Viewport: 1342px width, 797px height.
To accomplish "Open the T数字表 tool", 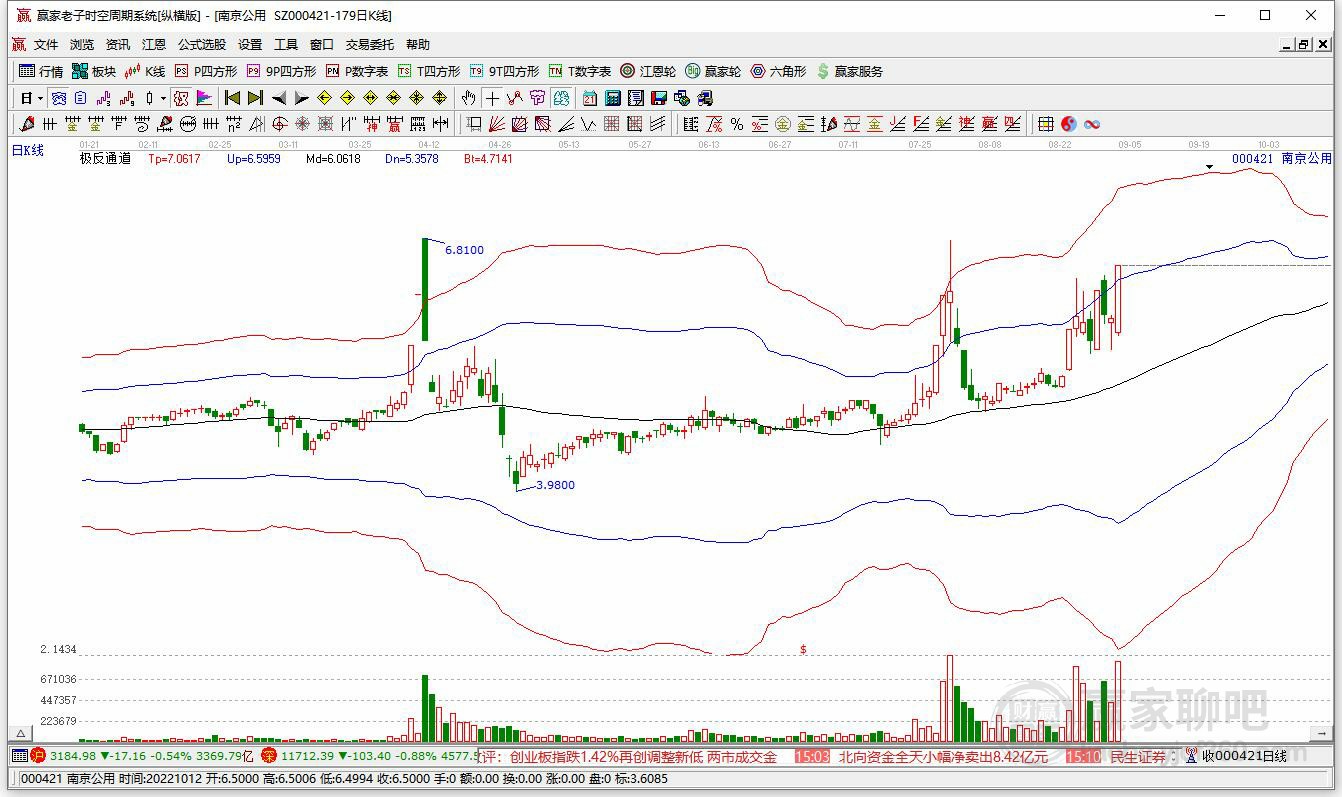I will pos(580,71).
